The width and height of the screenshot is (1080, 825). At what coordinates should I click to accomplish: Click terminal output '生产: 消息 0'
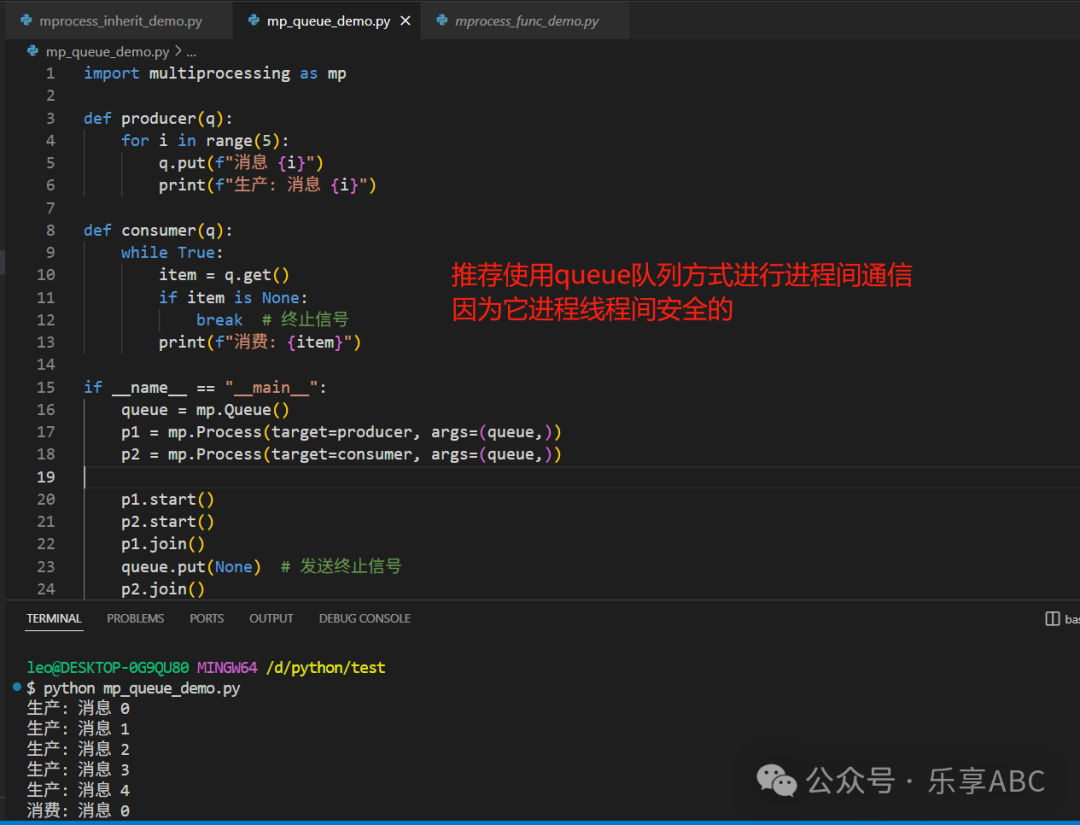click(78, 708)
